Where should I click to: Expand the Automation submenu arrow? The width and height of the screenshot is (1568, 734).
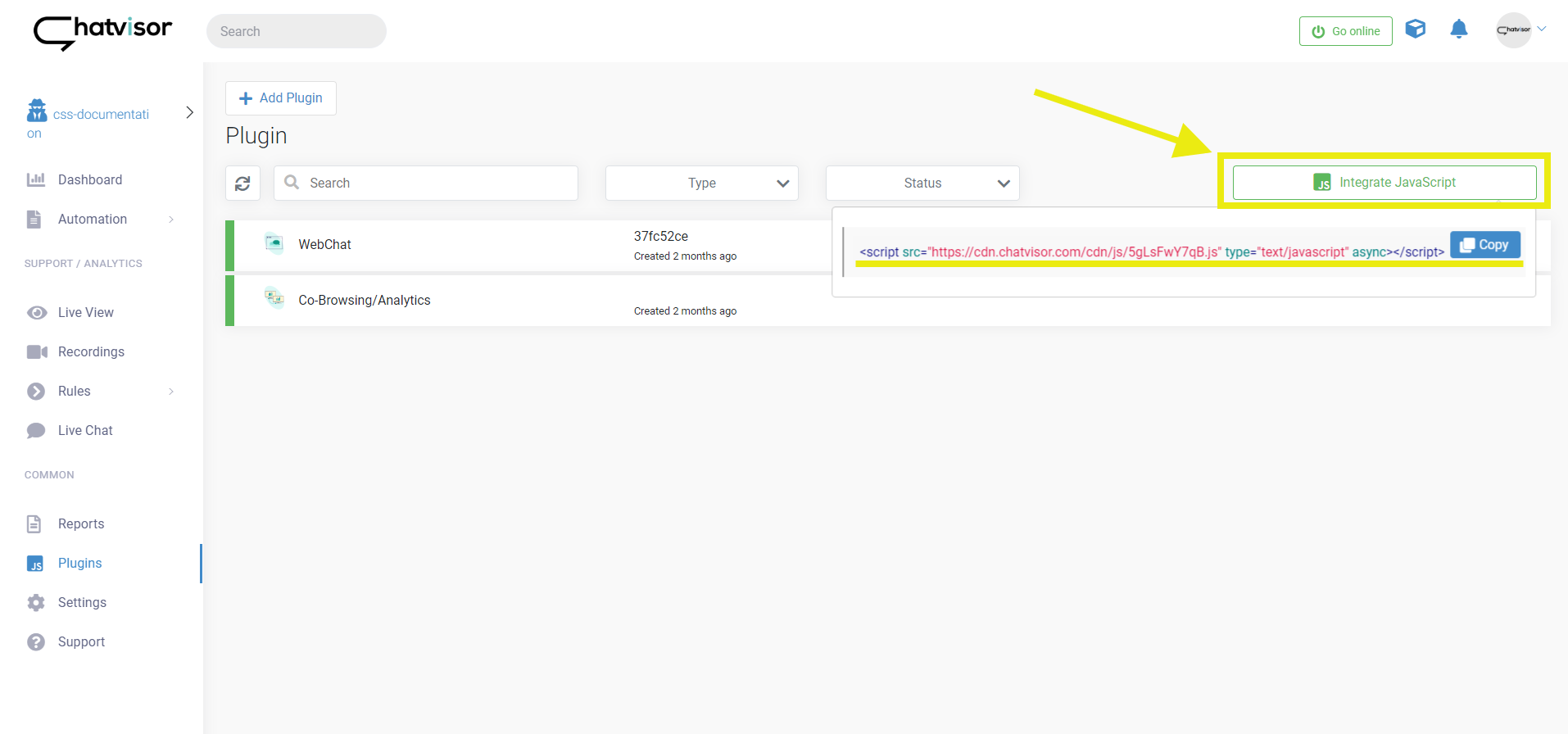171,219
